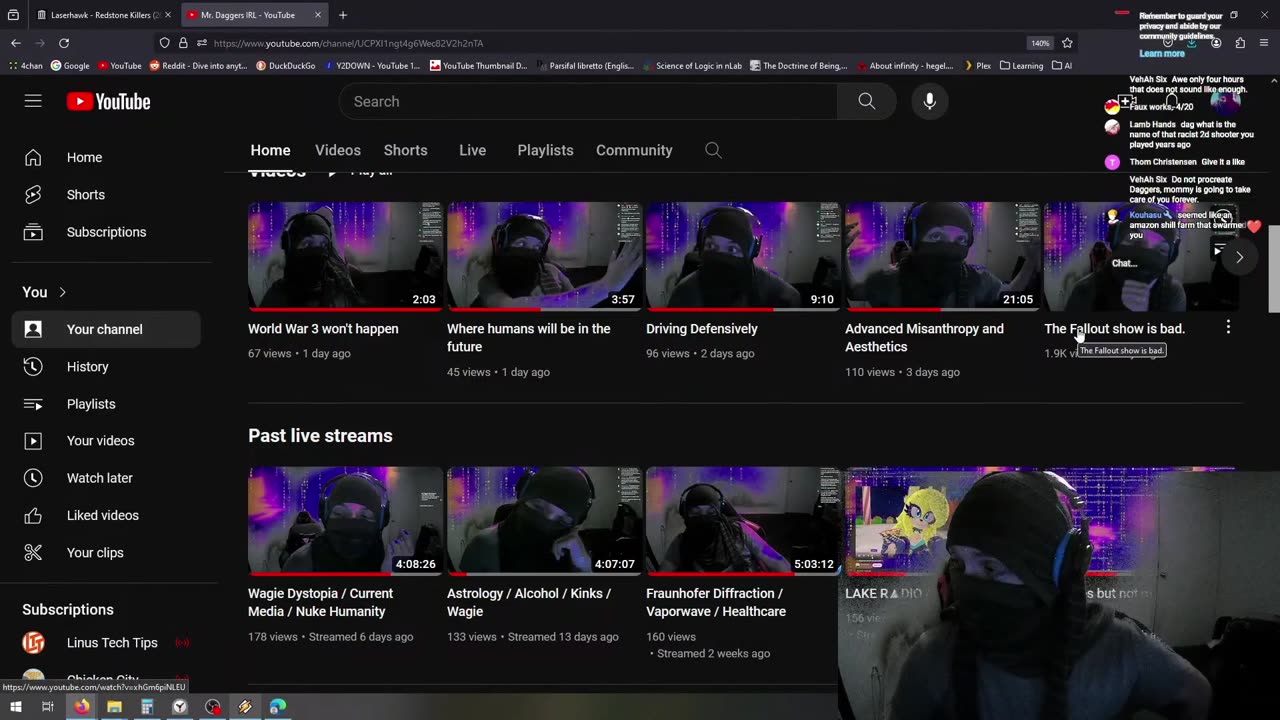Viewport: 1280px width, 720px height.
Task: Open Linus Tech Tips subscription
Action: [106, 643]
